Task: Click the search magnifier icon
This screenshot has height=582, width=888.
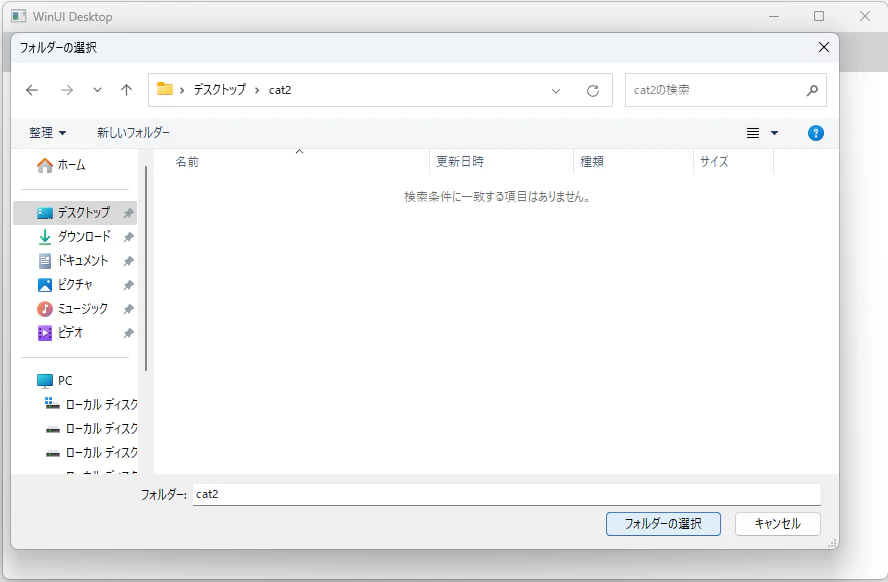Action: 812,90
